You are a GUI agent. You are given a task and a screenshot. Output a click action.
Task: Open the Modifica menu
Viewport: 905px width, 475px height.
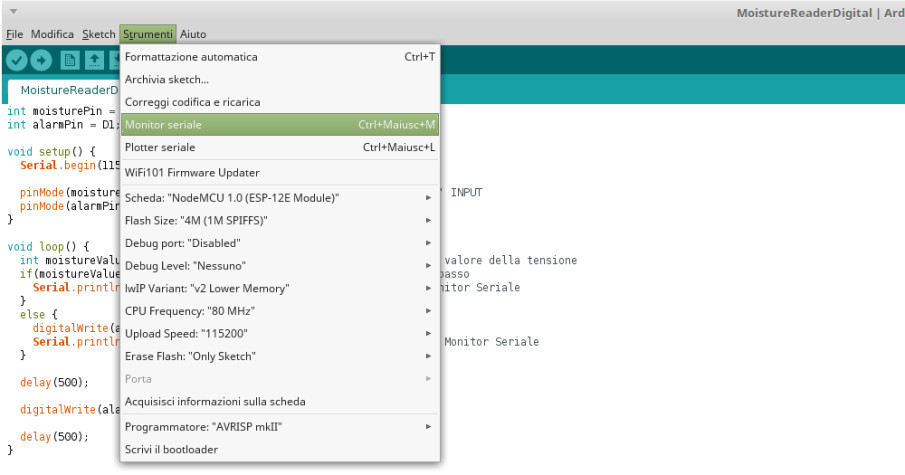click(52, 34)
